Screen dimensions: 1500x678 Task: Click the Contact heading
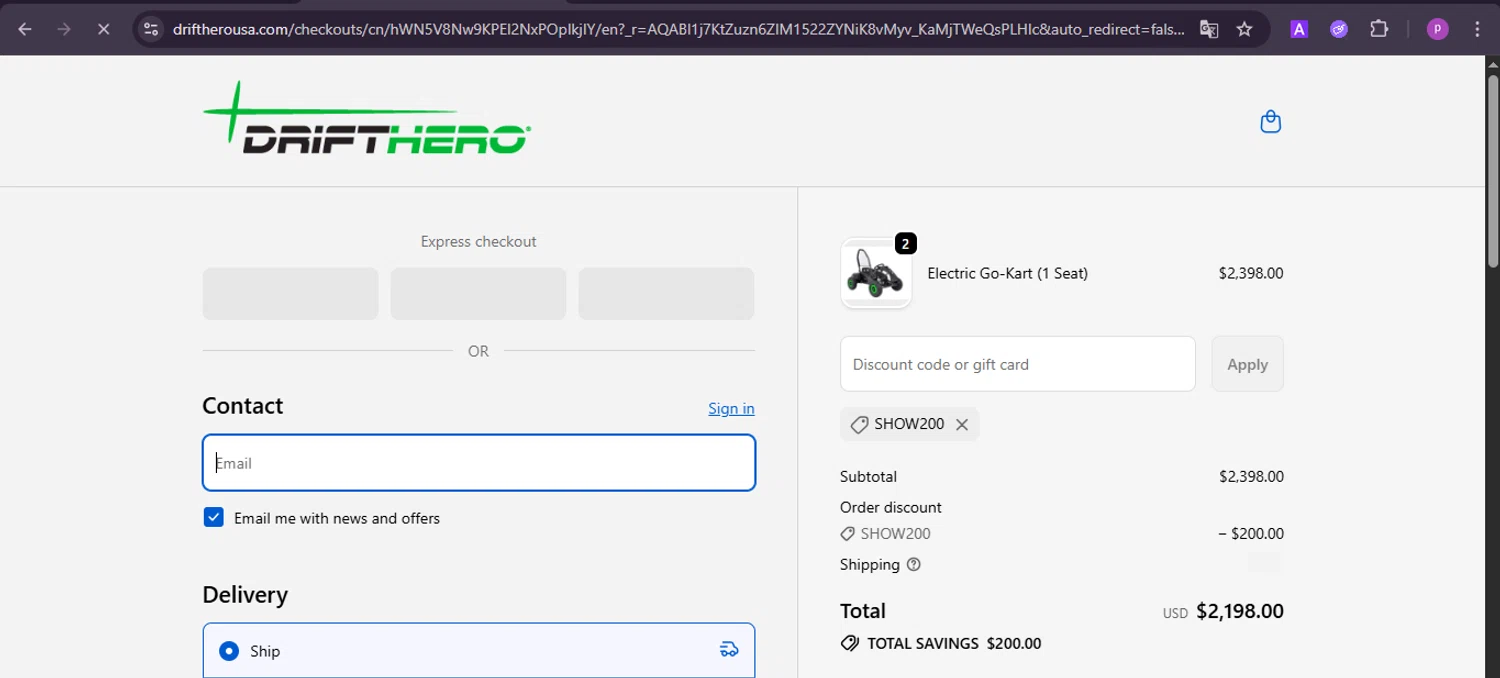pos(242,405)
